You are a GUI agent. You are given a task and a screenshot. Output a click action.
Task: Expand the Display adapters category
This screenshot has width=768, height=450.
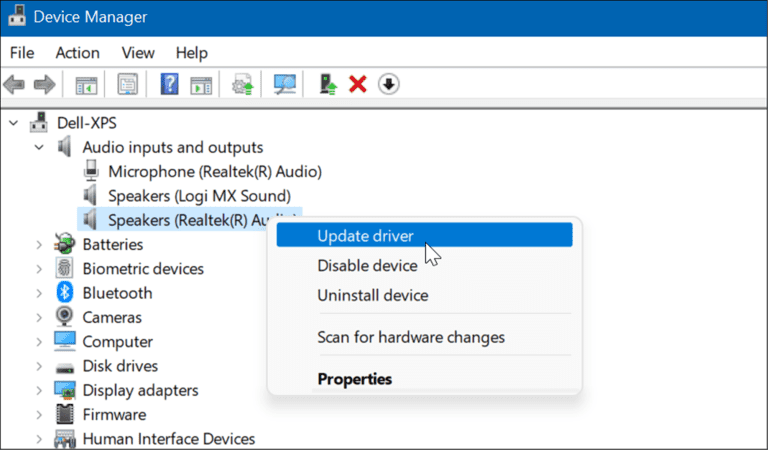coord(39,391)
